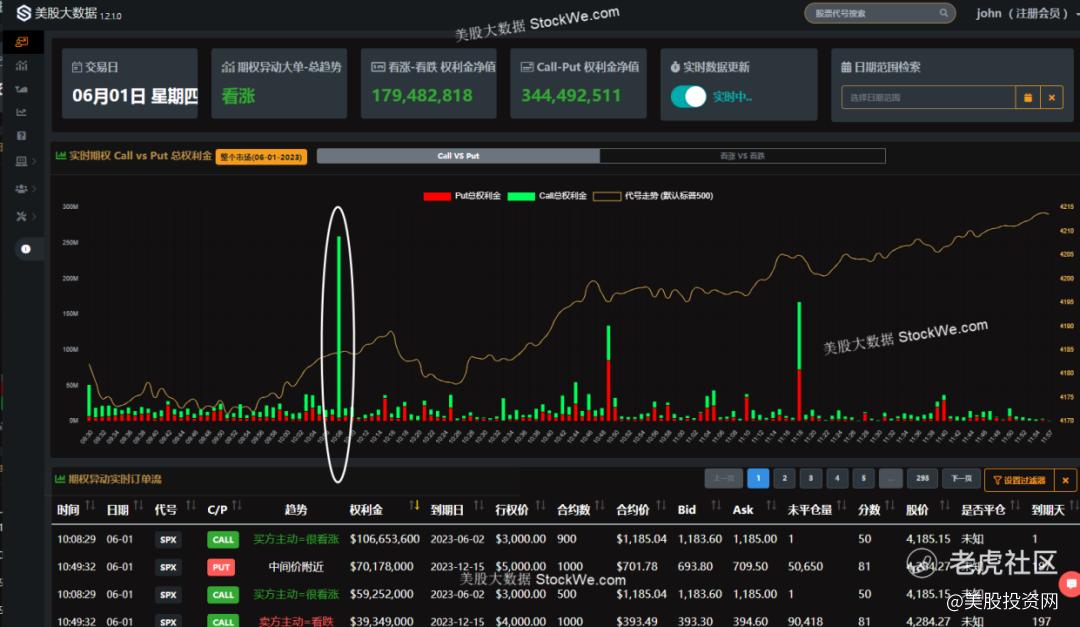1080x627 pixels.
Task: Click the 选择日期范围 date range input
Action: (927, 97)
